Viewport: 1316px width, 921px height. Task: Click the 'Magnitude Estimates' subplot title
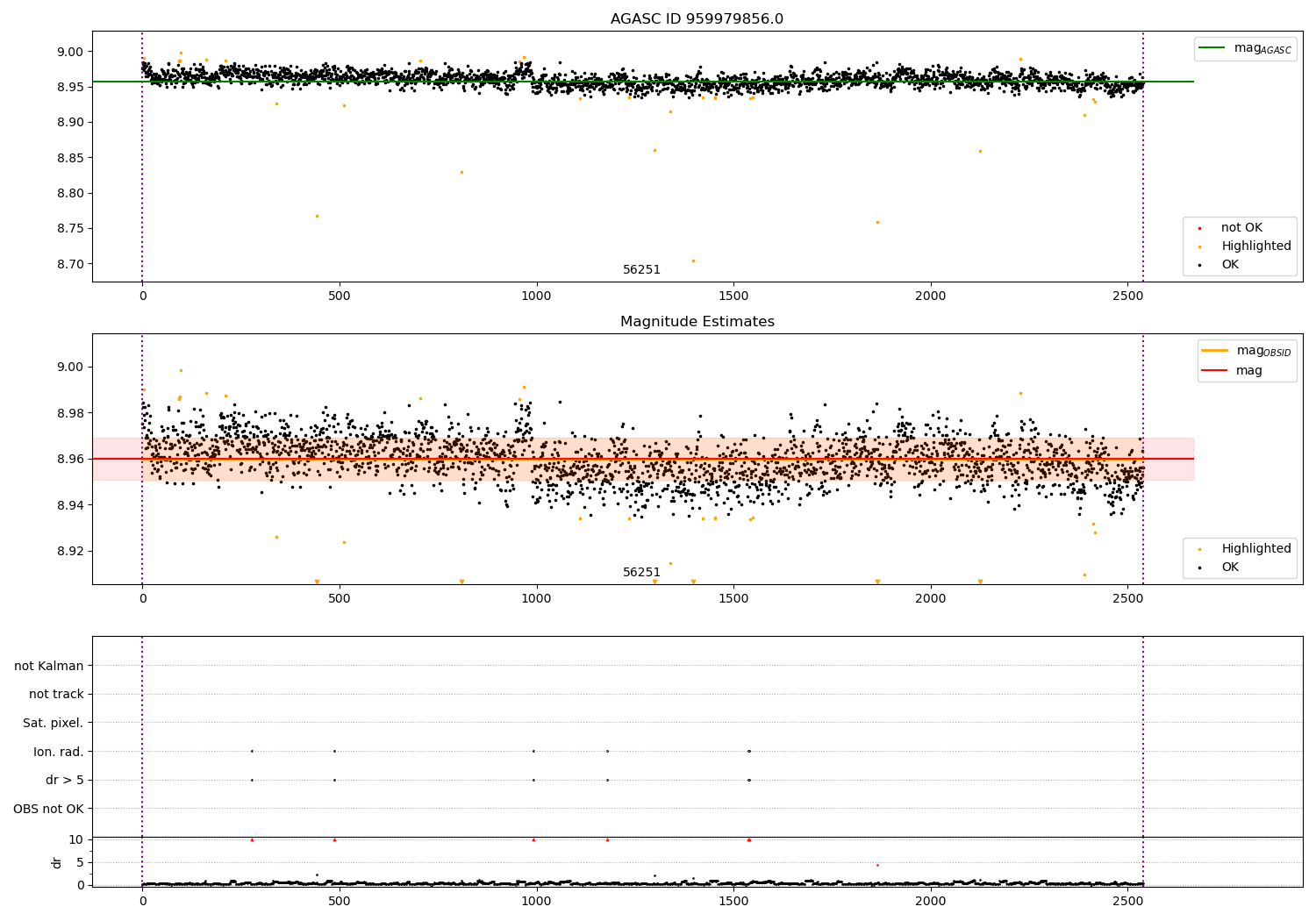tap(697, 322)
